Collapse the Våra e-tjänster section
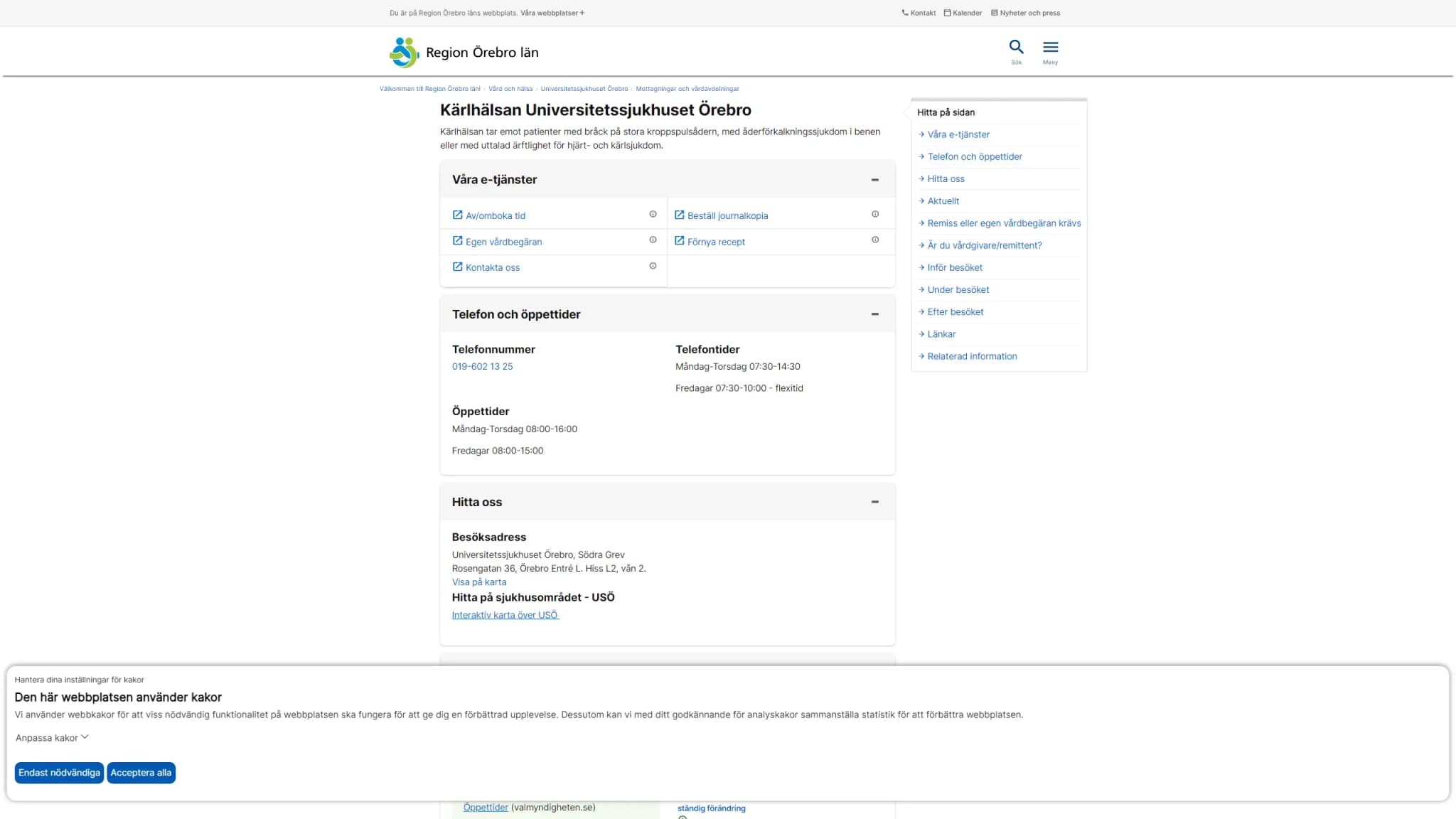The width and height of the screenshot is (1456, 819). pyautogui.click(x=875, y=180)
